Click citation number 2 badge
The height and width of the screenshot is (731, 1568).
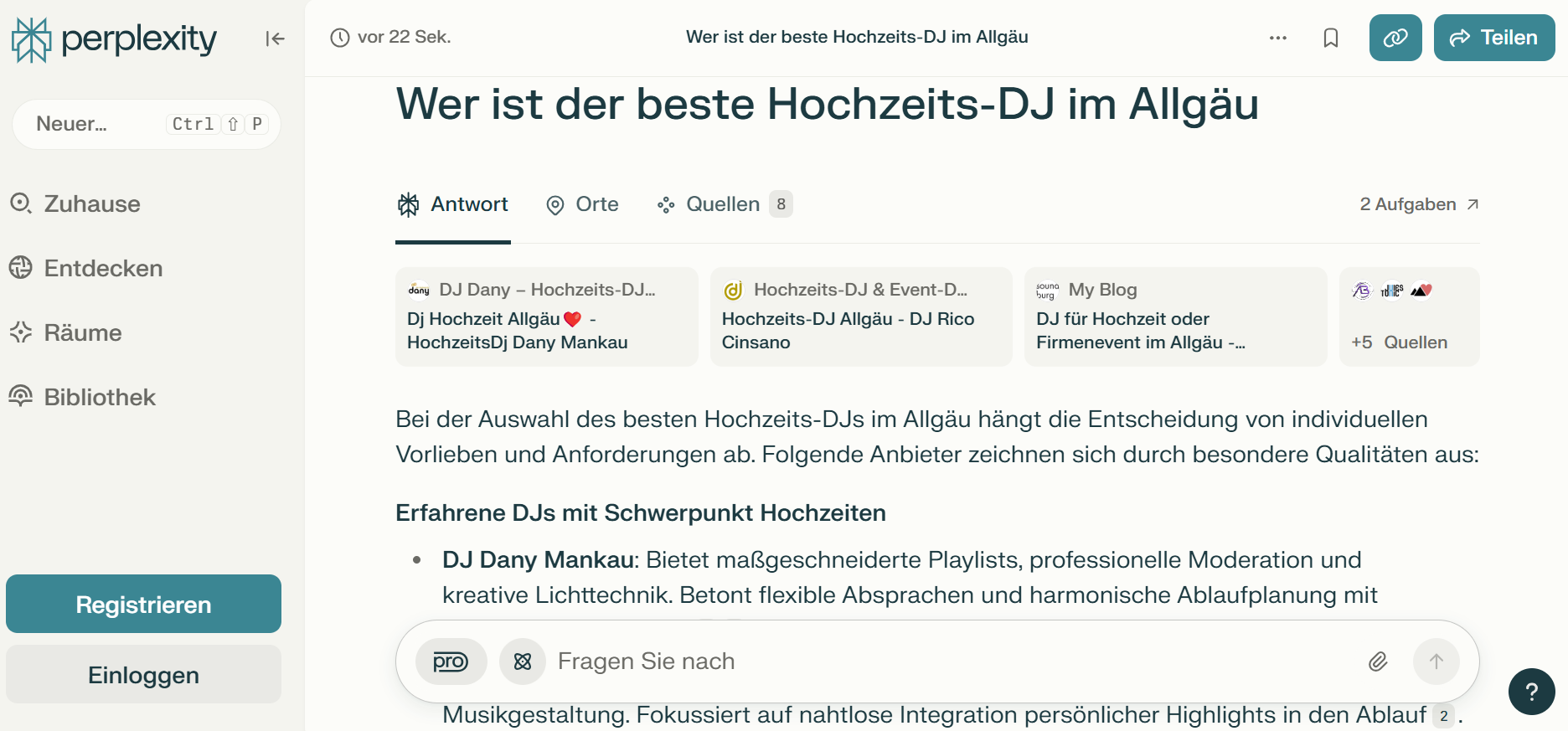tap(1444, 716)
